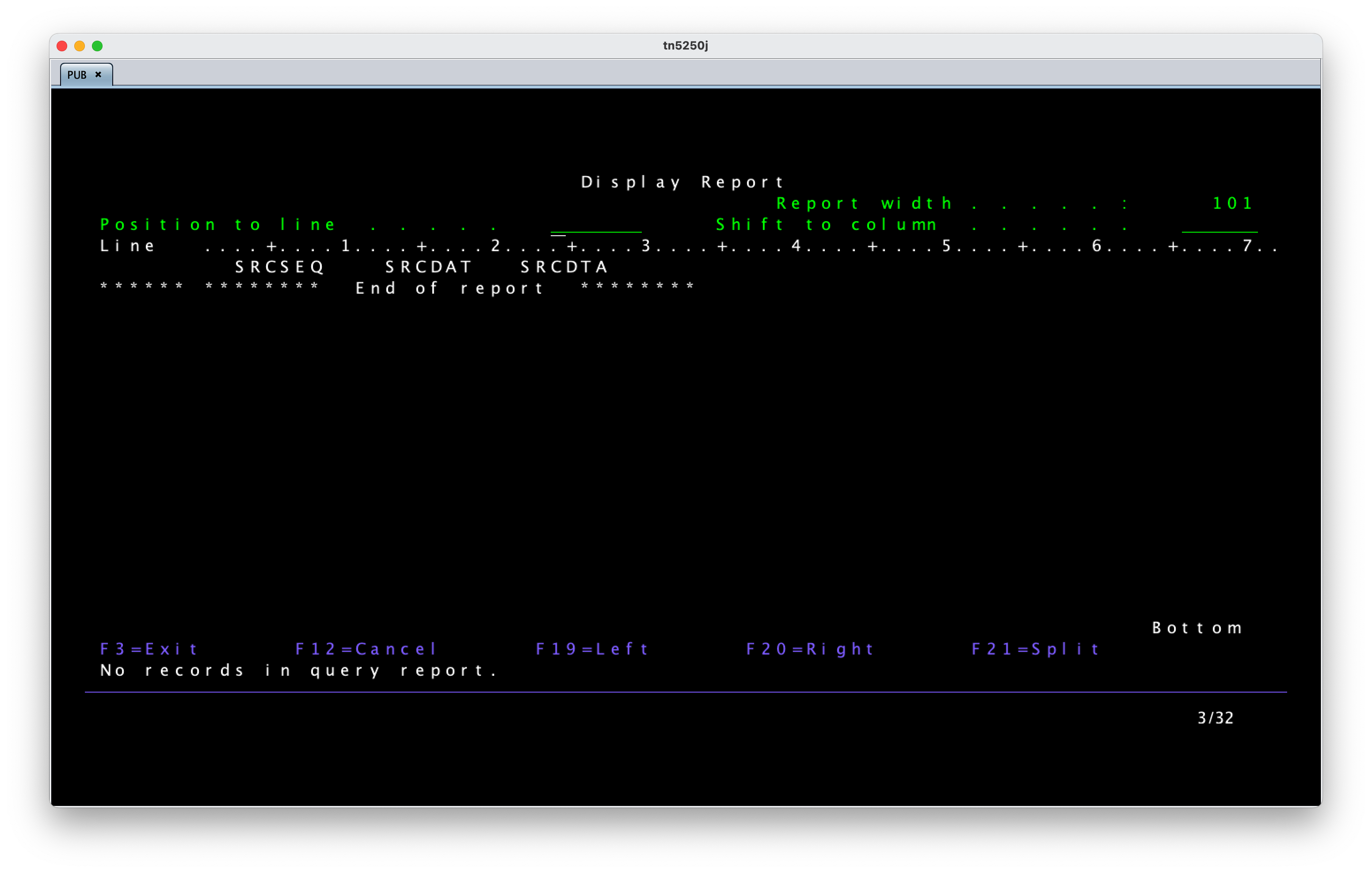
Task: Click the 3/32 cursor position indicator
Action: tap(1216, 718)
